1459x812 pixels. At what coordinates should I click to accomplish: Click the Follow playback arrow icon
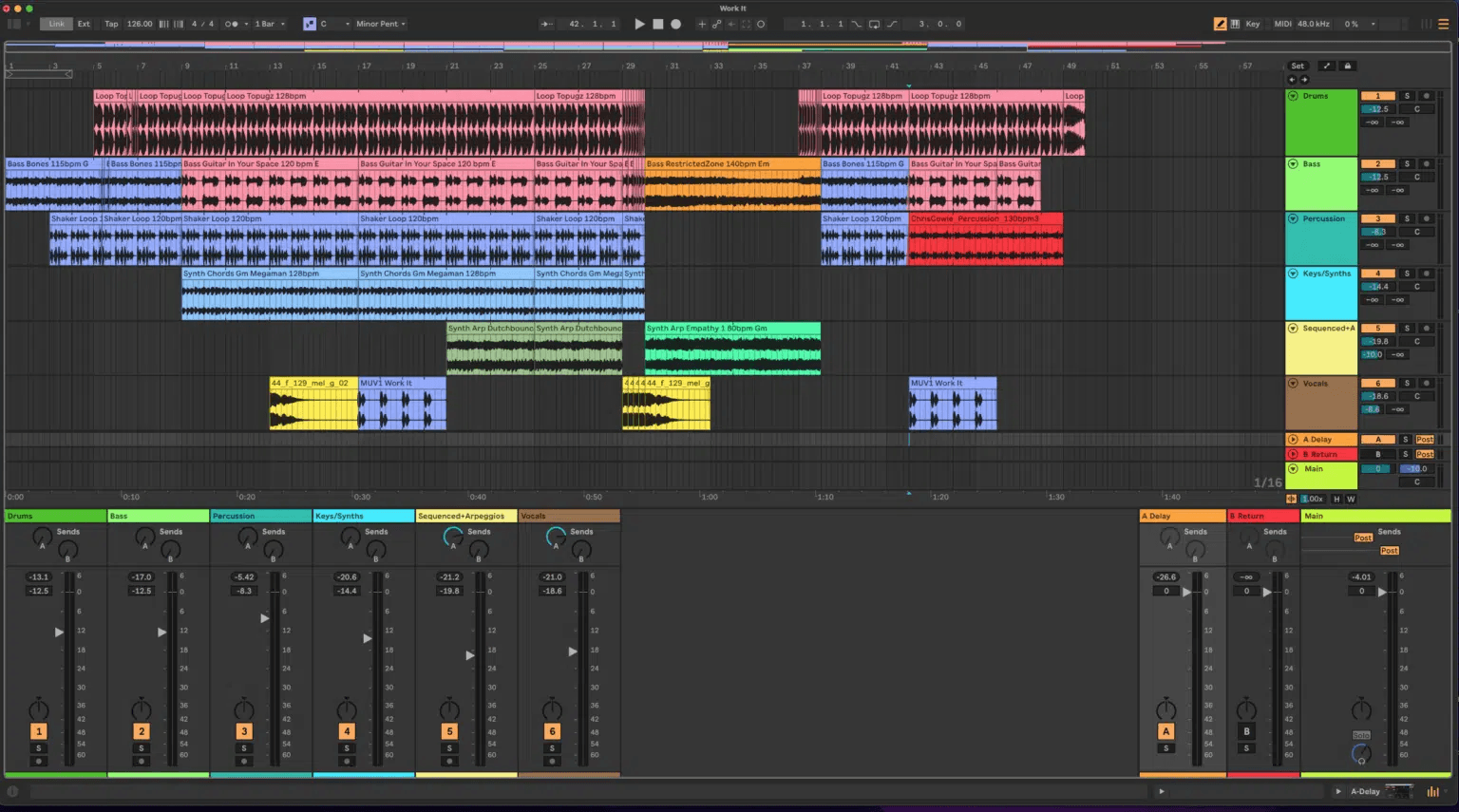point(546,24)
